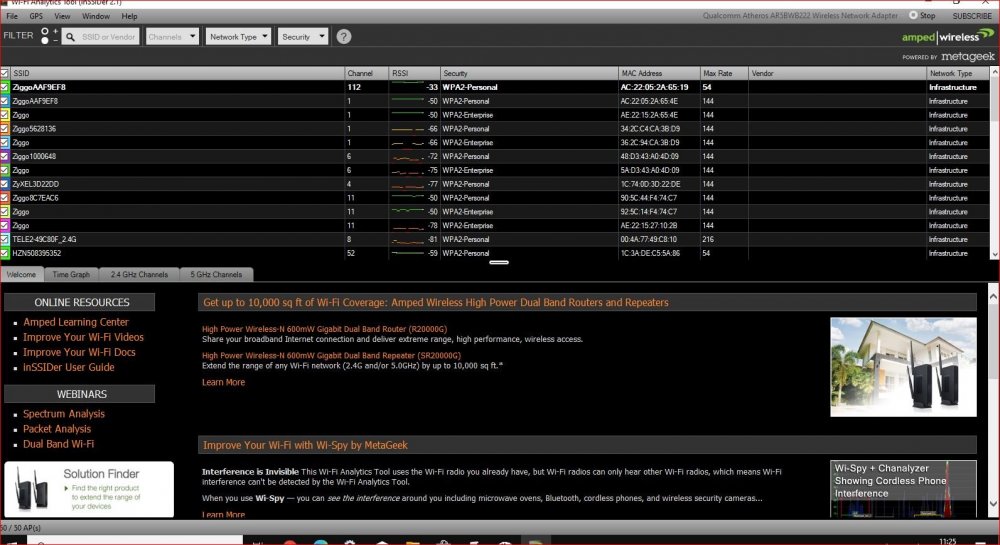Viewport: 1000px width, 545px height.
Task: Toggle checkbox for Ziggo1000648 network
Action: pyautogui.click(x=4, y=156)
